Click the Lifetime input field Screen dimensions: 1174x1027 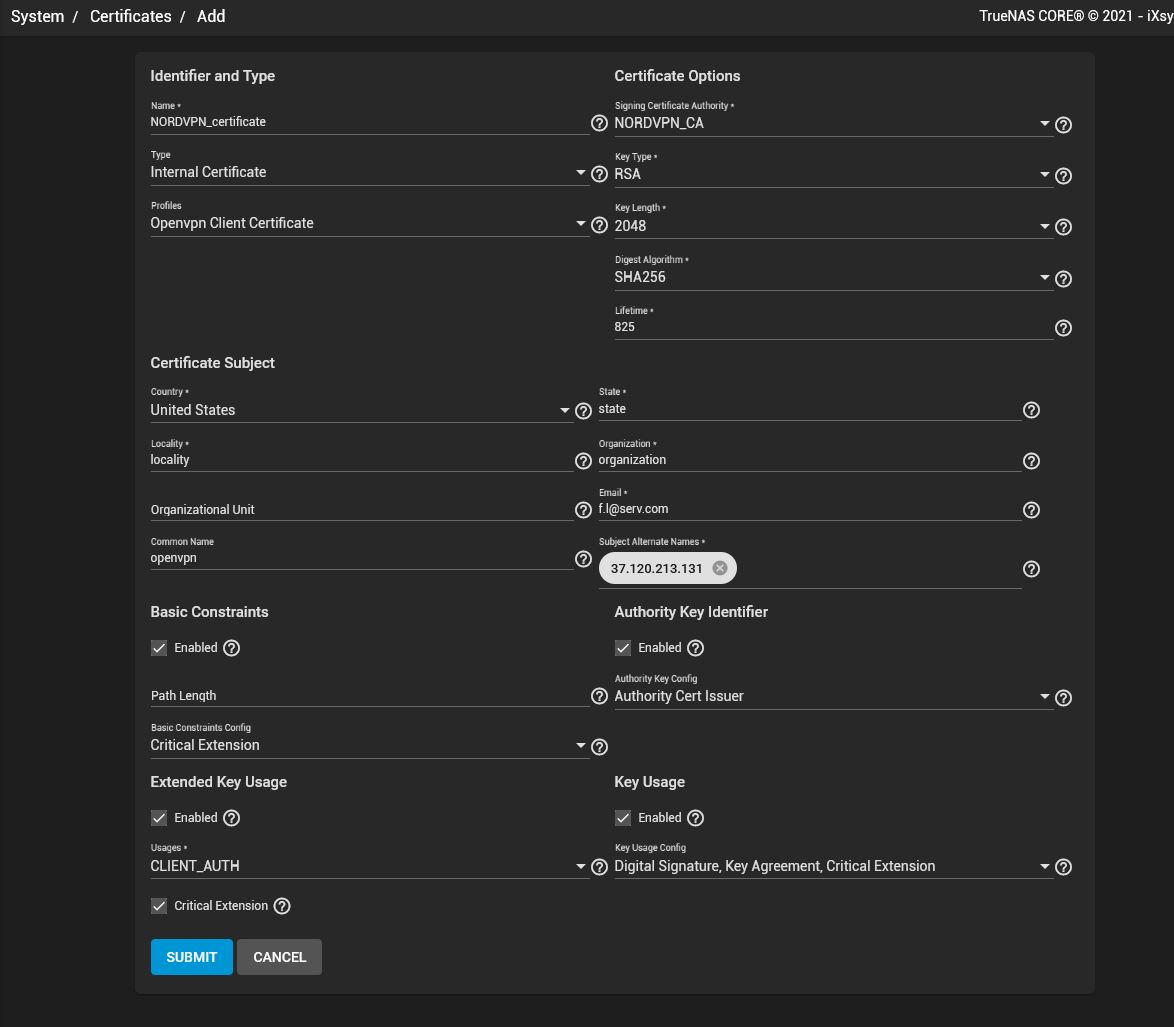(x=833, y=327)
